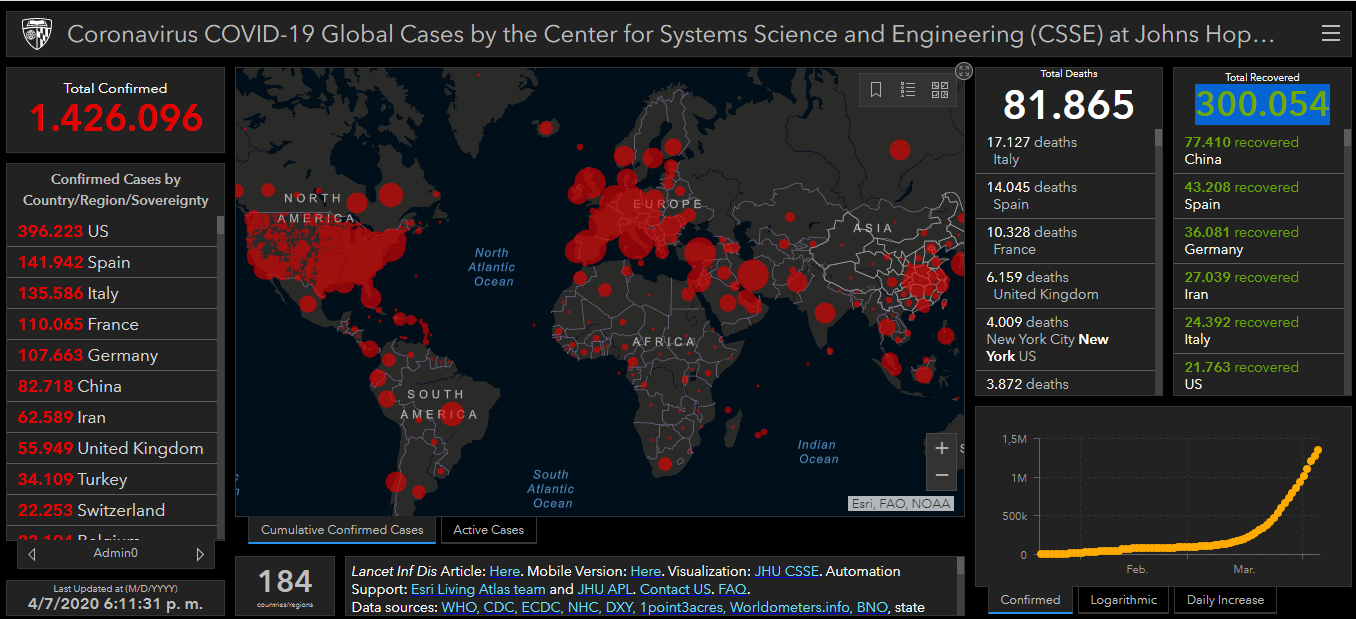Open the Lancet article 'Here' link
Viewport: 1356px width, 619px height.
(504, 571)
